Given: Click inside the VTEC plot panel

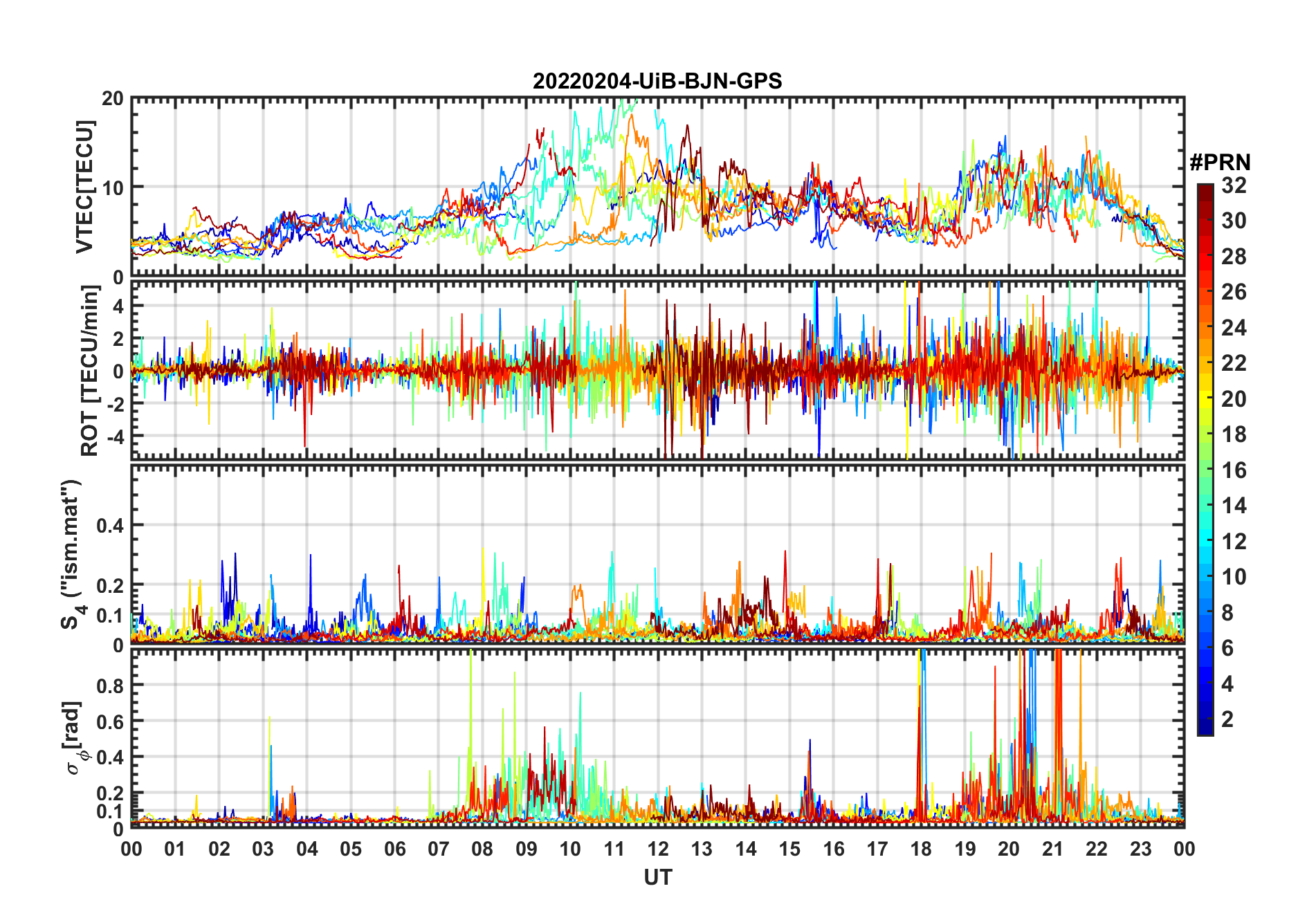Looking at the screenshot, I should 657,187.
